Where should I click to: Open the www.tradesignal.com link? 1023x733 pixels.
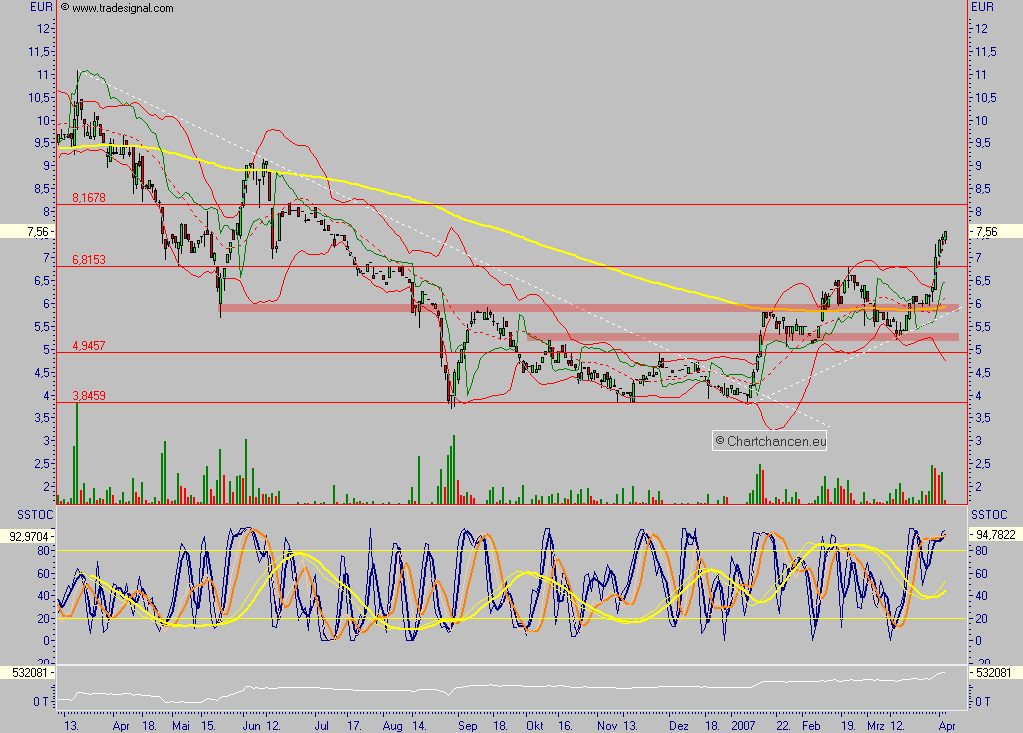pyautogui.click(x=123, y=8)
